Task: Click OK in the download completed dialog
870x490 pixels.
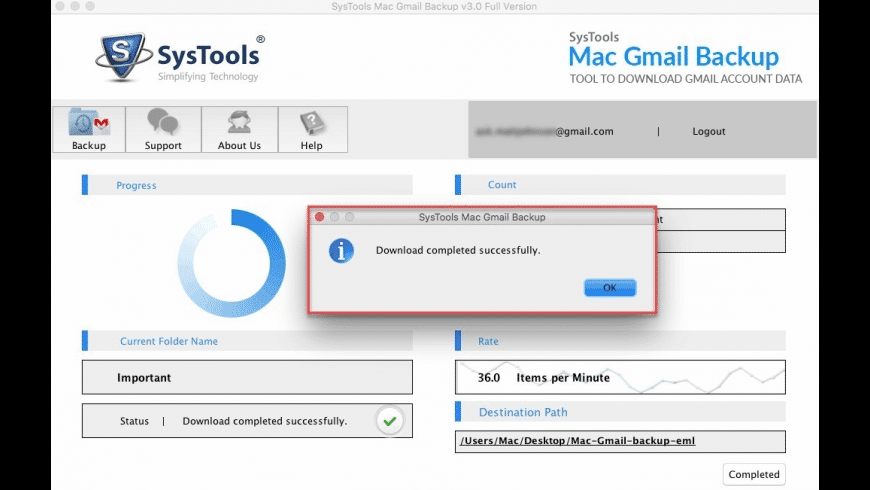Action: [610, 287]
